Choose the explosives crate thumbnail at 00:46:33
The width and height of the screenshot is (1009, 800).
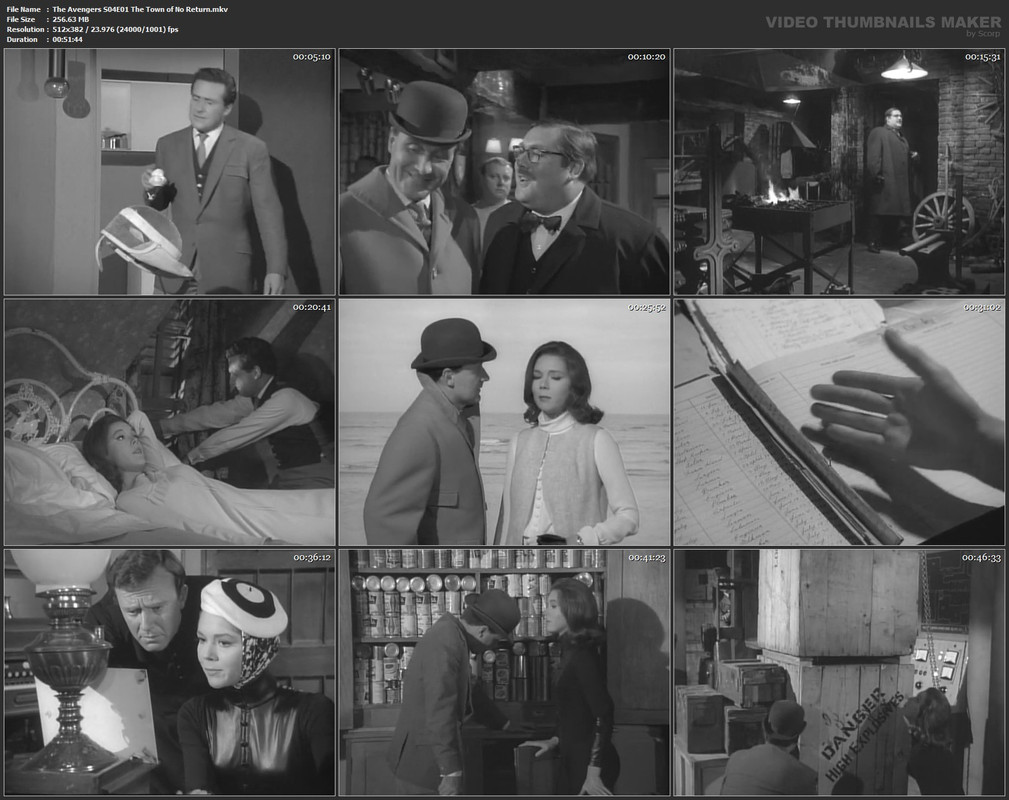click(839, 673)
